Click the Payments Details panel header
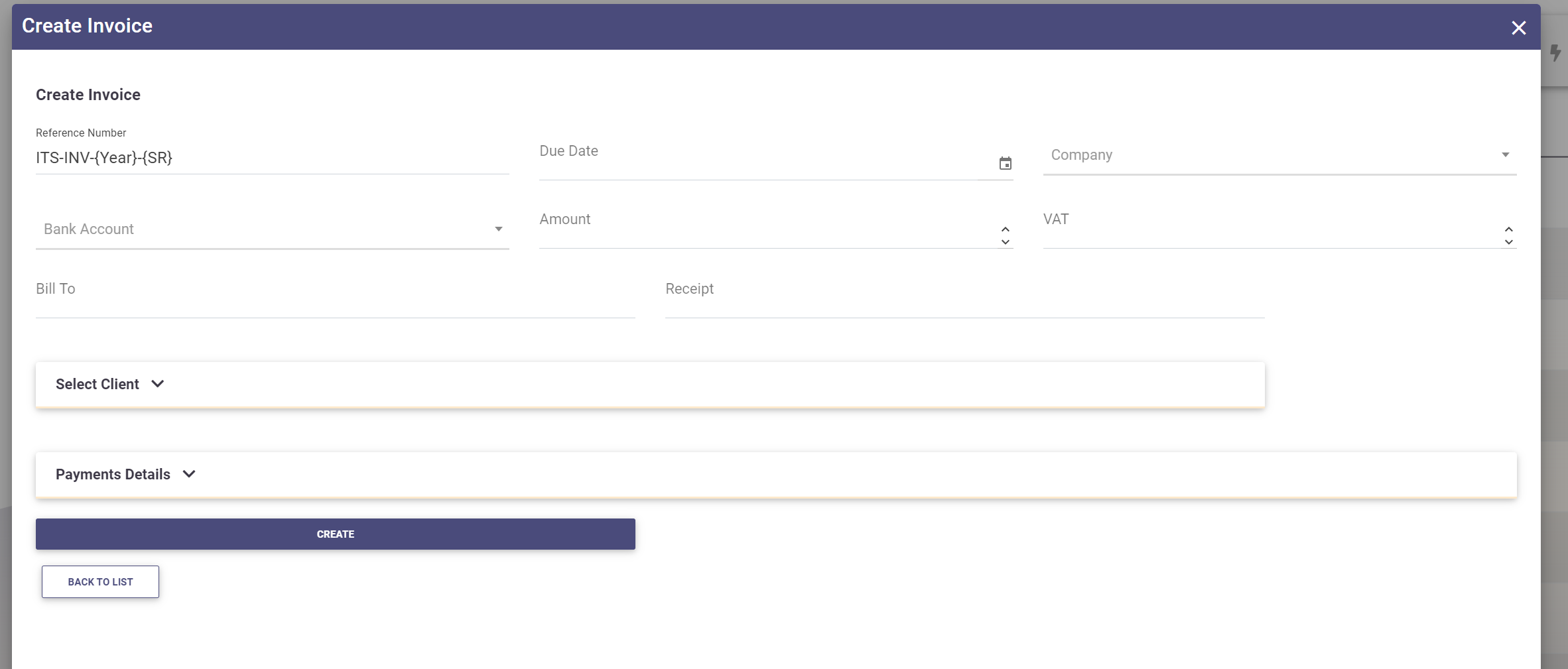This screenshot has width=1568, height=669. (x=775, y=475)
